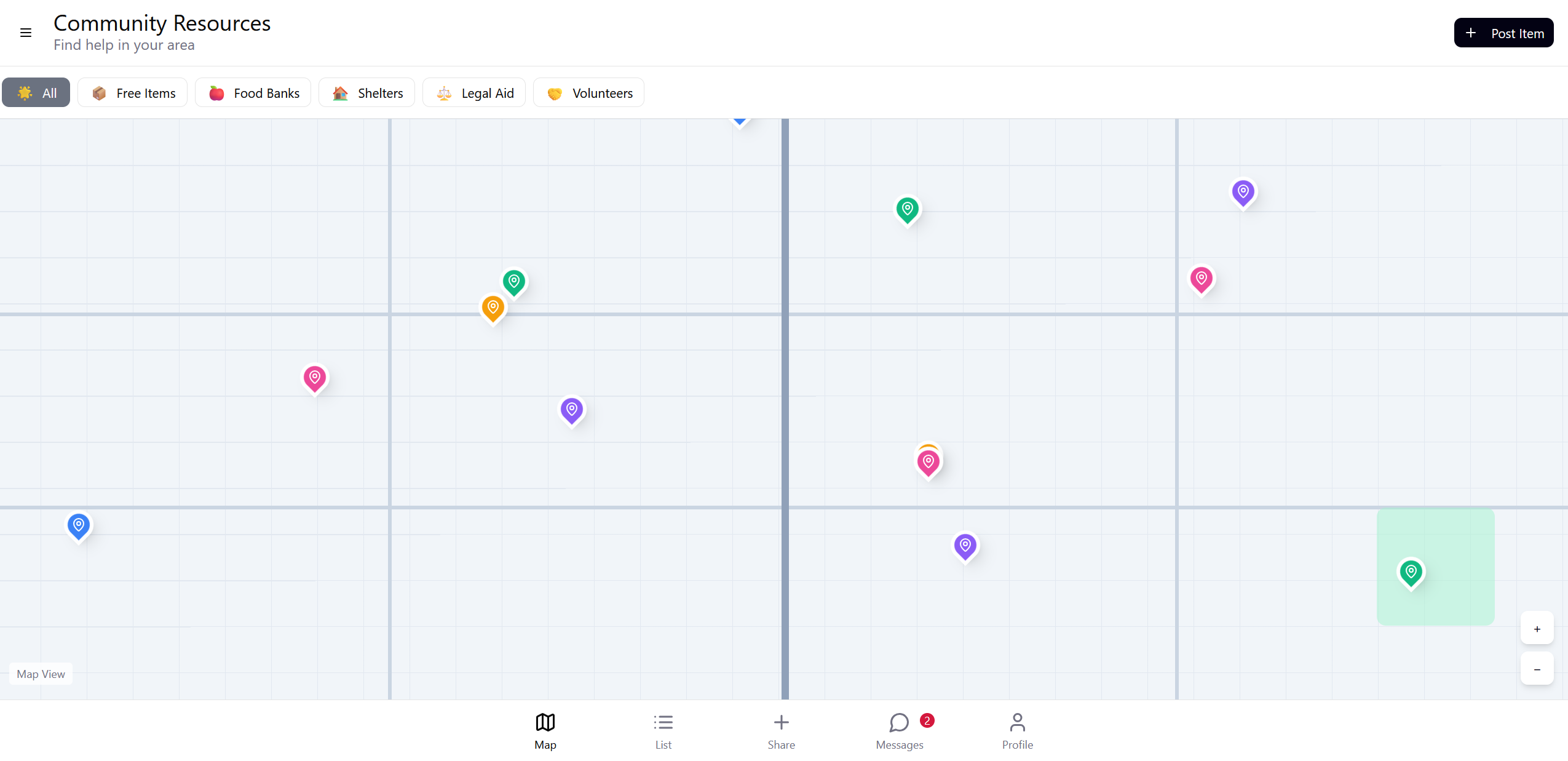Filter by Shelters category

pyautogui.click(x=367, y=93)
